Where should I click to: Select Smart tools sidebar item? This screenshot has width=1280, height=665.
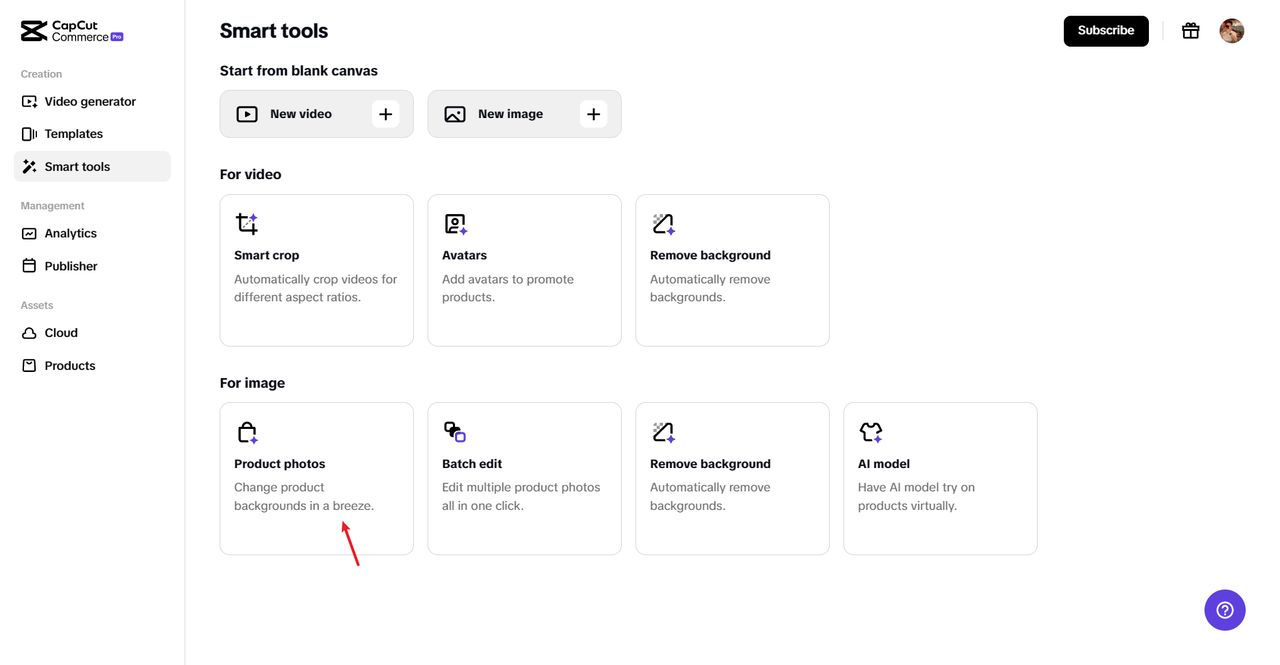[77, 167]
